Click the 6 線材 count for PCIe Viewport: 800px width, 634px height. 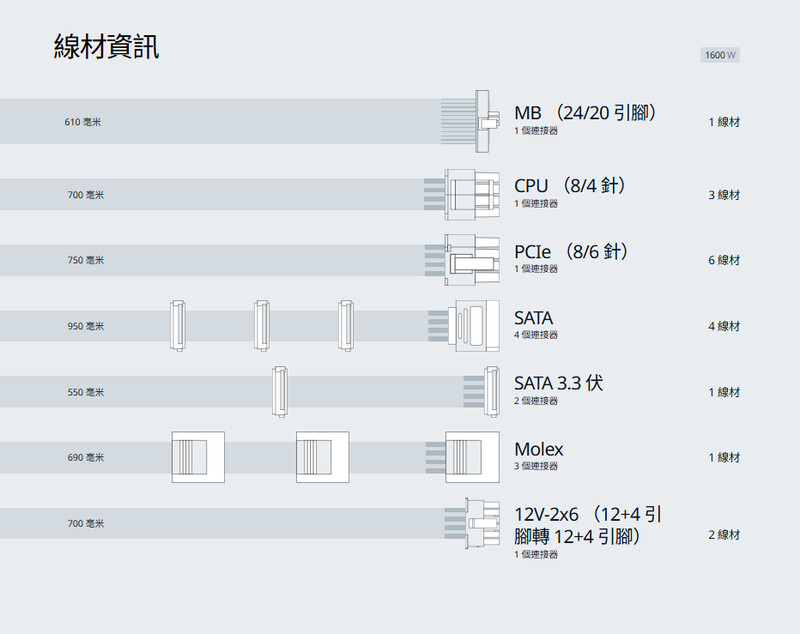(x=724, y=260)
